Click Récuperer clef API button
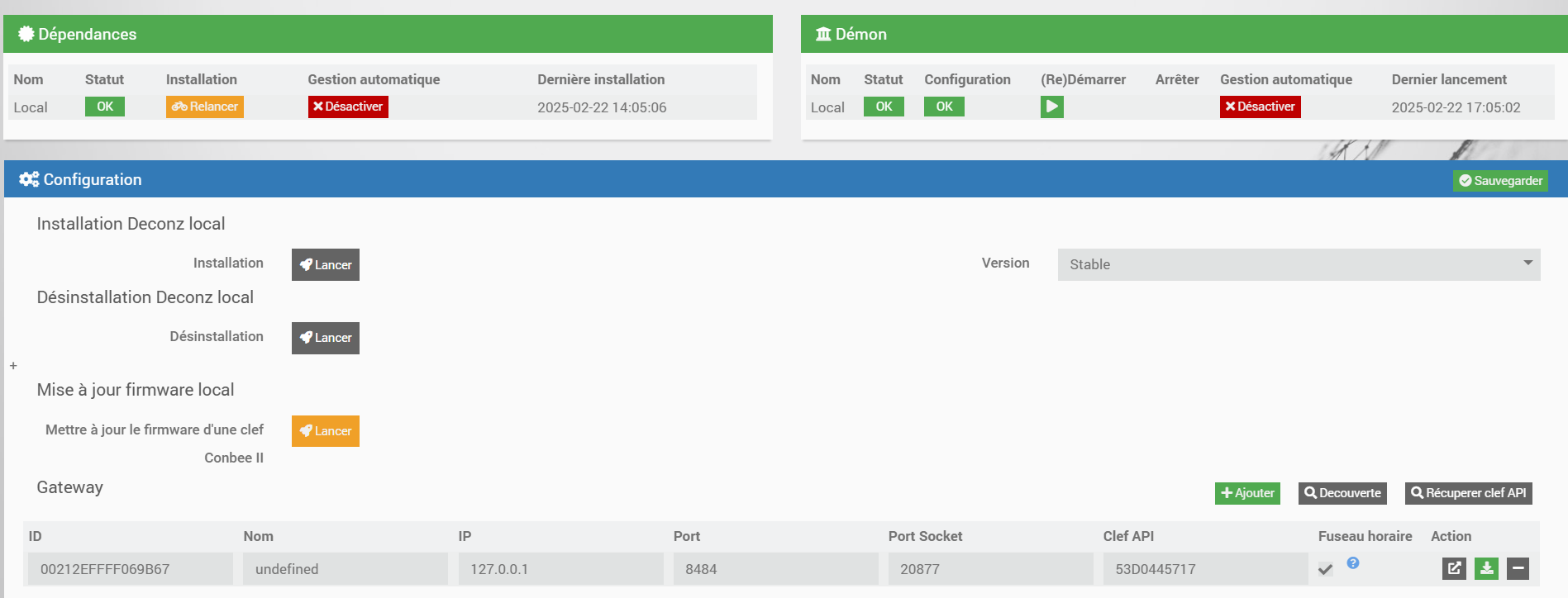This screenshot has height=598, width=1568. coord(1468,493)
